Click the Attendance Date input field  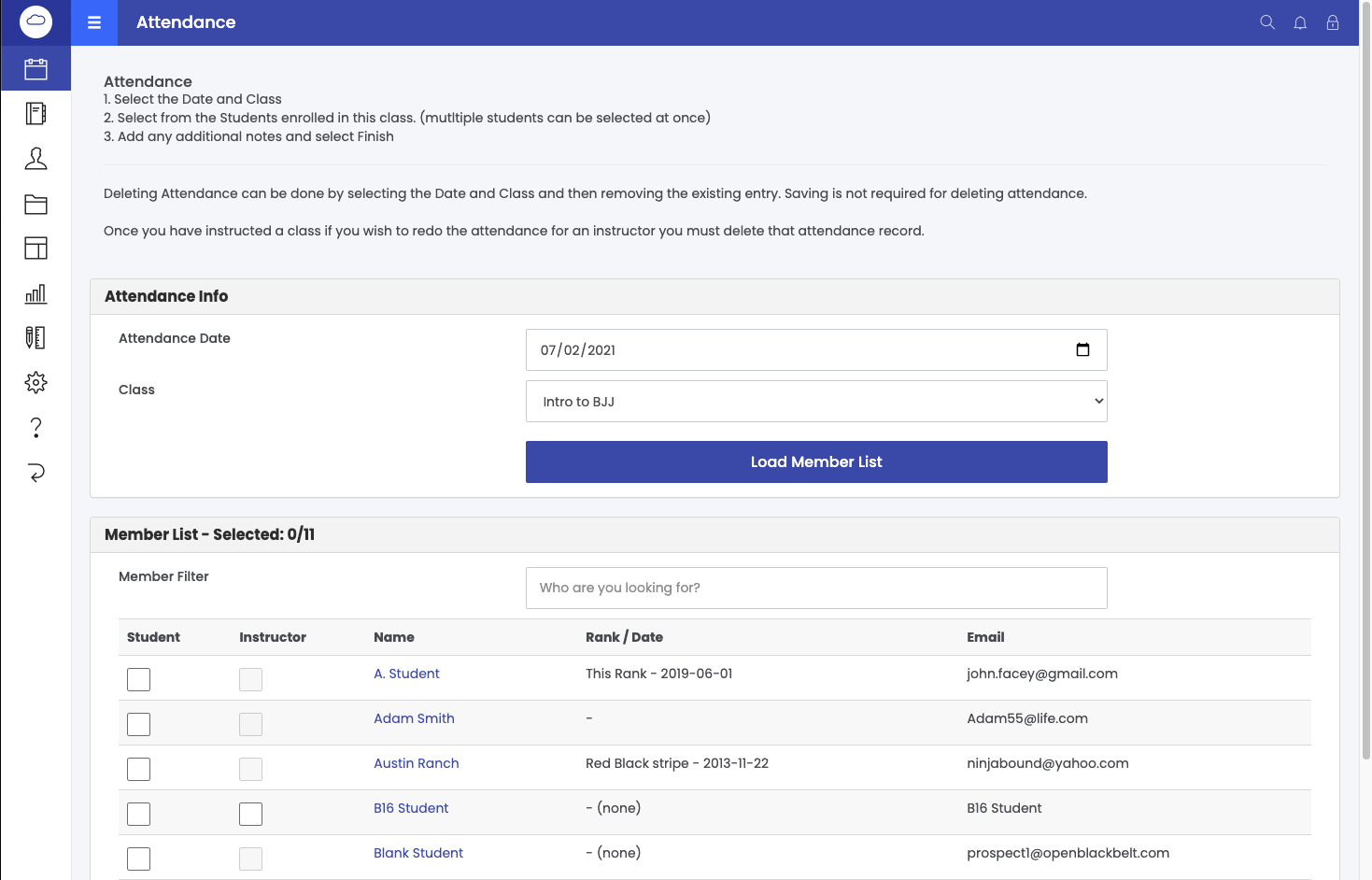click(816, 349)
